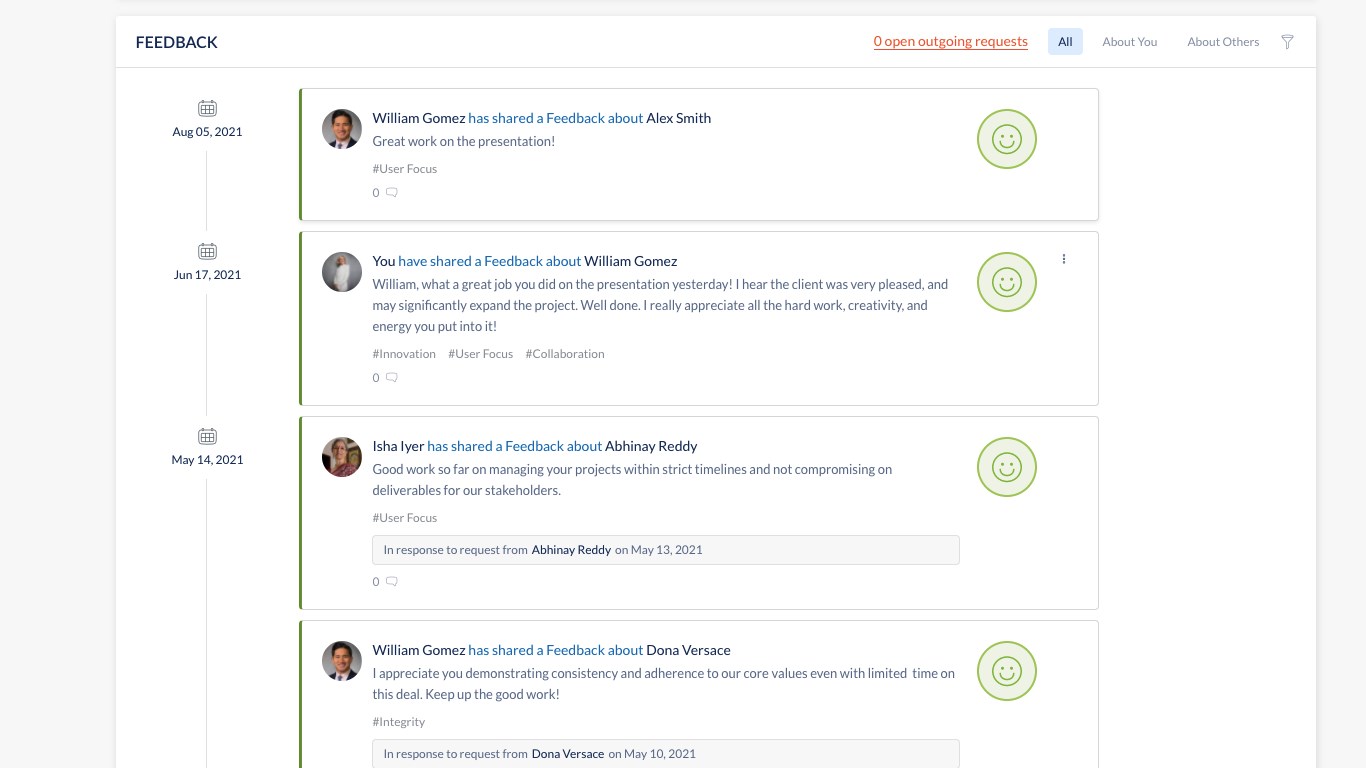This screenshot has width=1366, height=768.
Task: Switch to the About Others tab
Action: [1222, 42]
